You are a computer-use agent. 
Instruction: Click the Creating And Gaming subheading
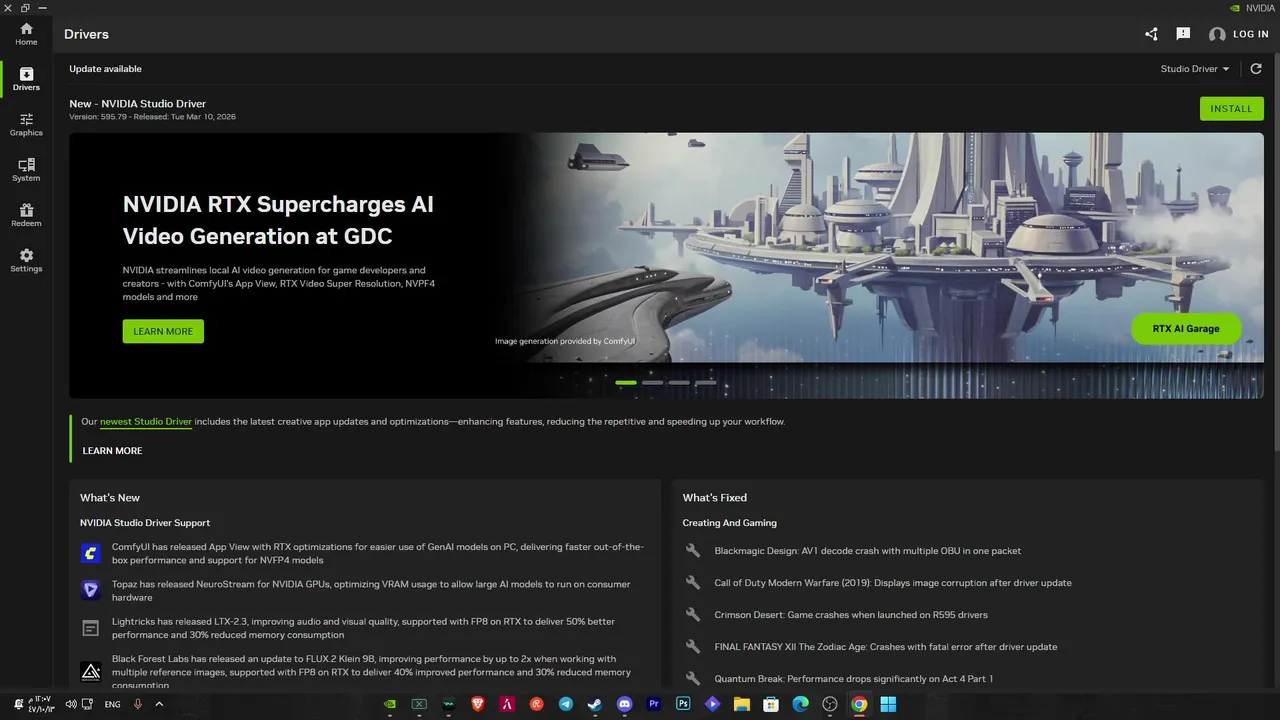pyautogui.click(x=730, y=523)
